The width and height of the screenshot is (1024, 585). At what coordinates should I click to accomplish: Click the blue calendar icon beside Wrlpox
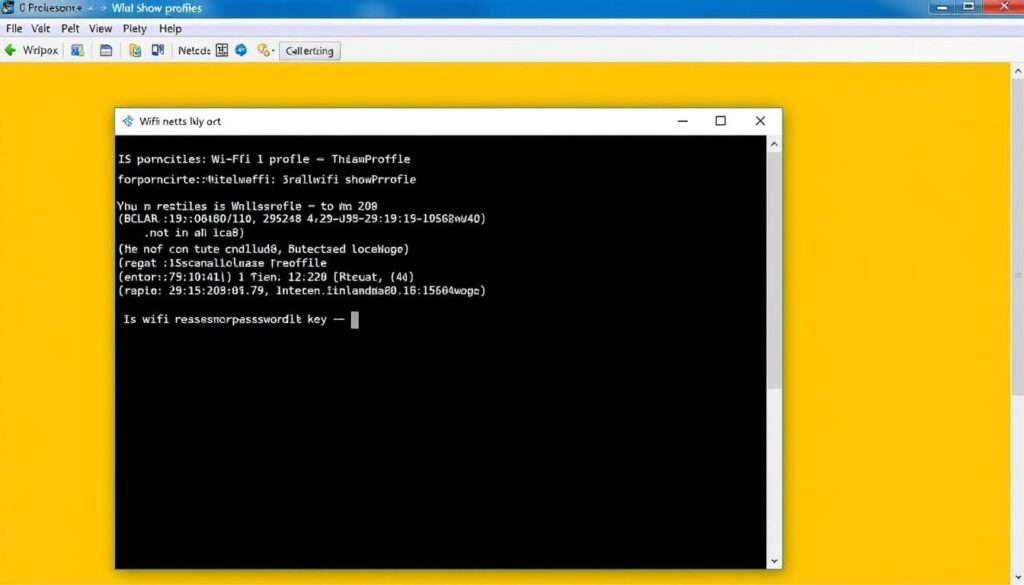tap(77, 50)
